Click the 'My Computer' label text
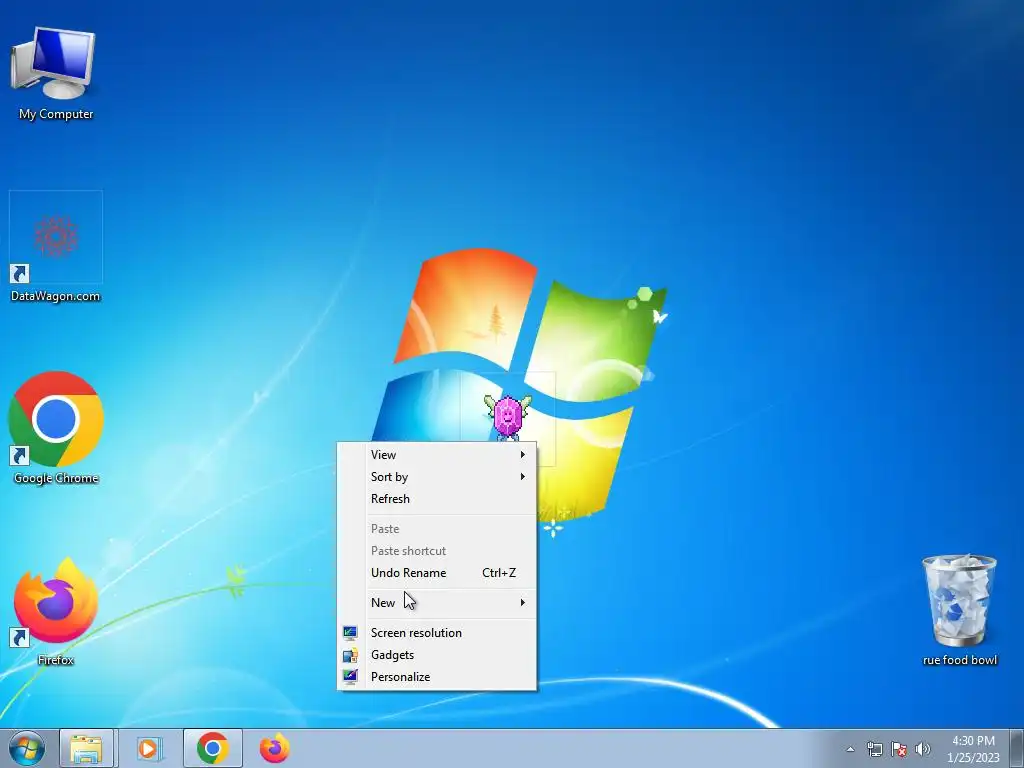1024x768 pixels. pyautogui.click(x=56, y=114)
